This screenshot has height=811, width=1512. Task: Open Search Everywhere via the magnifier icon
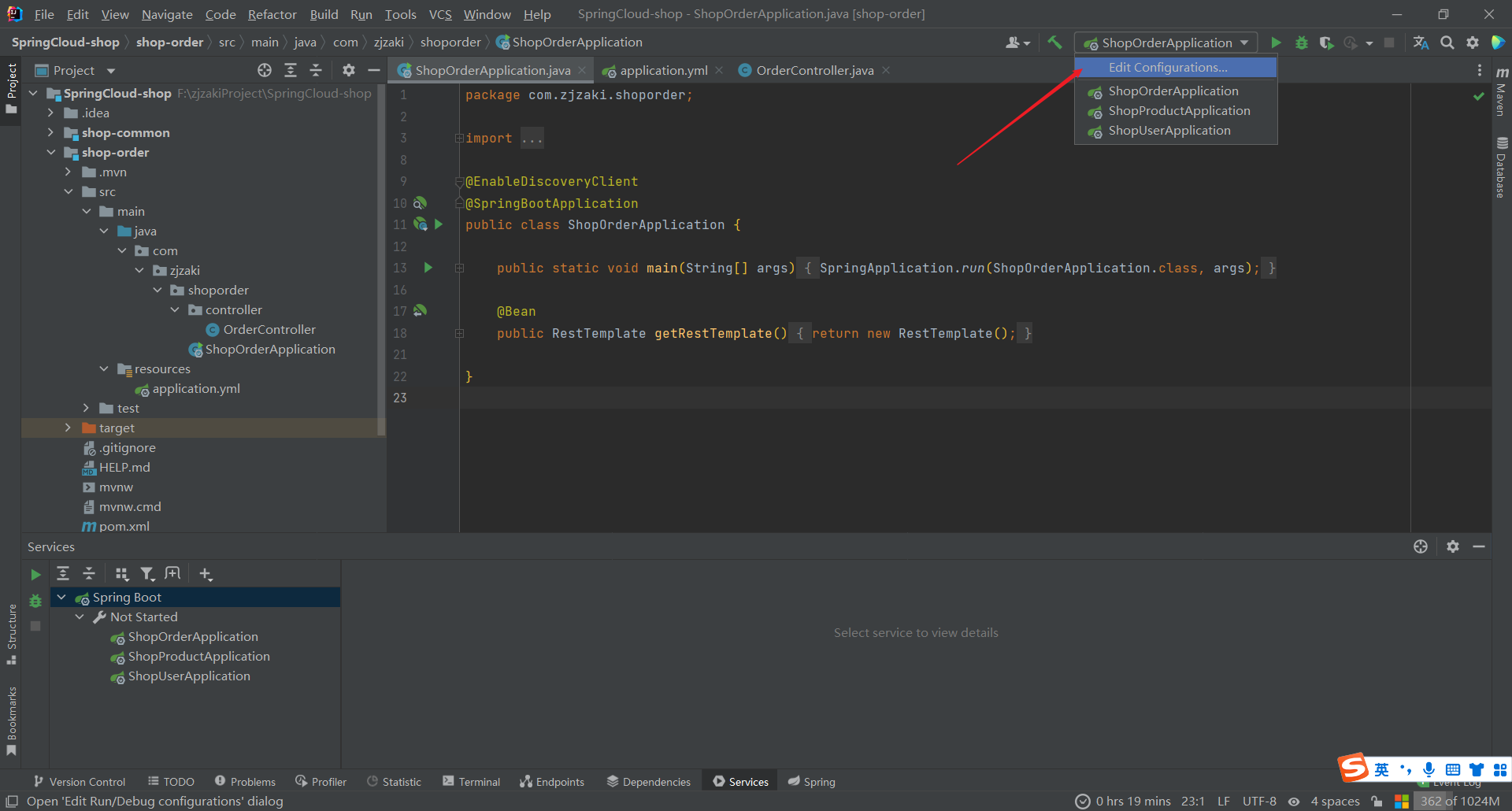pyautogui.click(x=1447, y=43)
